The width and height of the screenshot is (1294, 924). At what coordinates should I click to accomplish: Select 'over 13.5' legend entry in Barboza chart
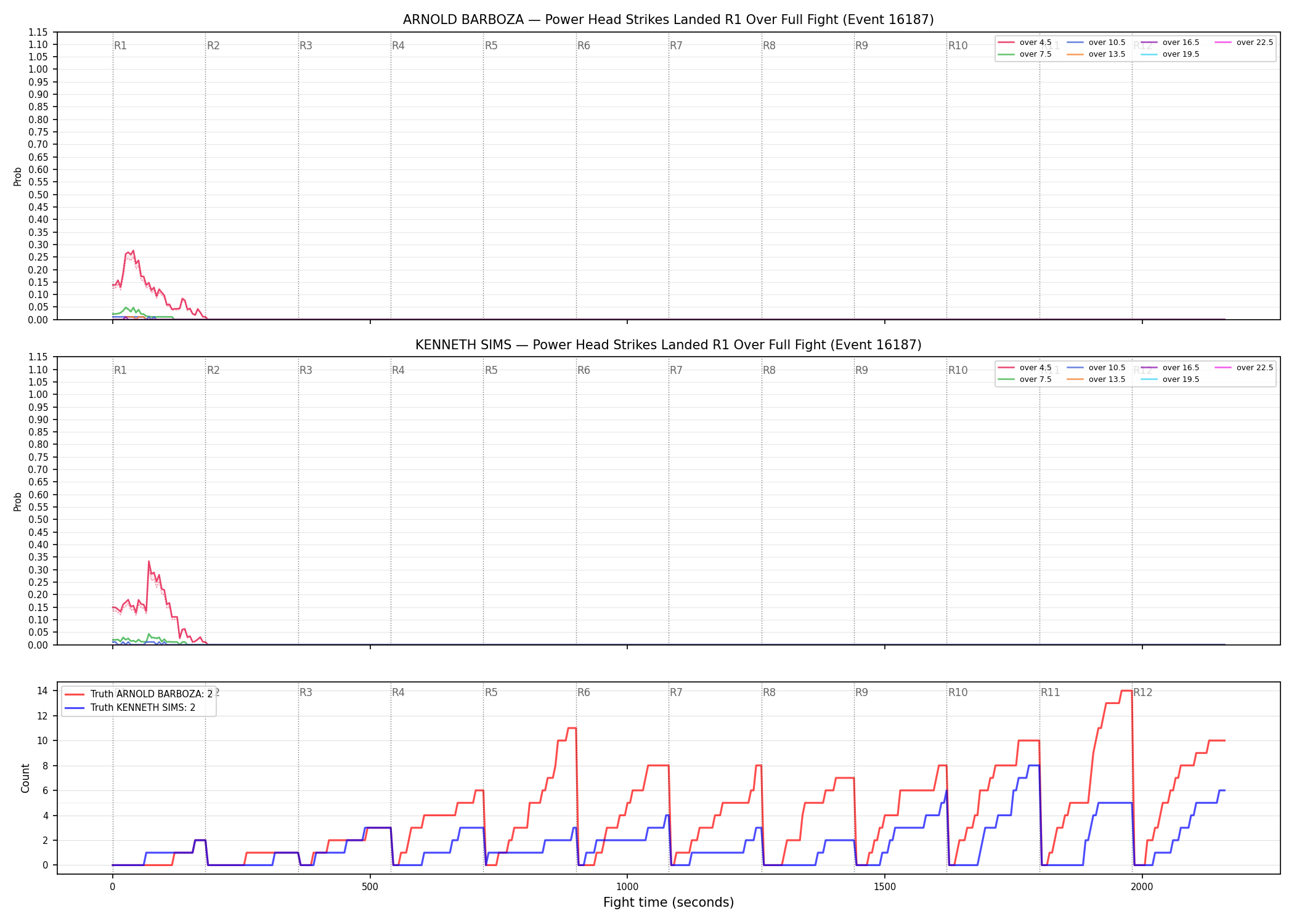[x=1096, y=54]
